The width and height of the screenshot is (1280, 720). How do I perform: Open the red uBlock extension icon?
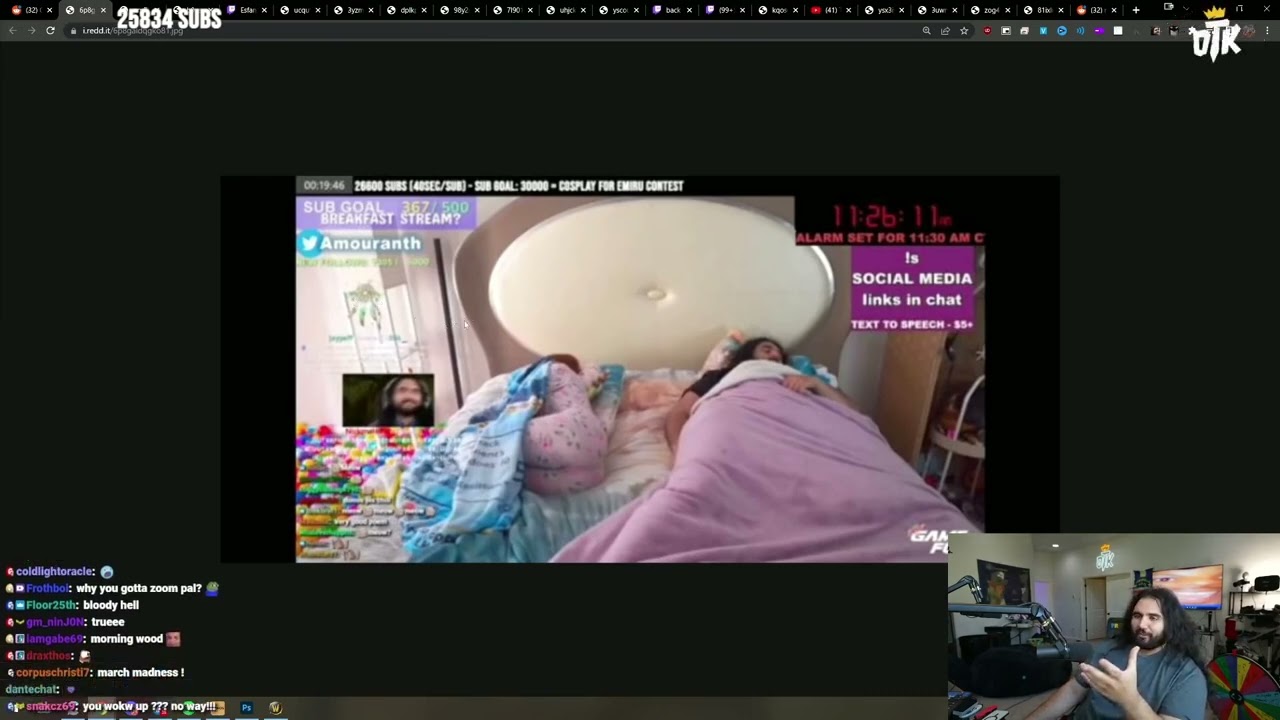[987, 31]
